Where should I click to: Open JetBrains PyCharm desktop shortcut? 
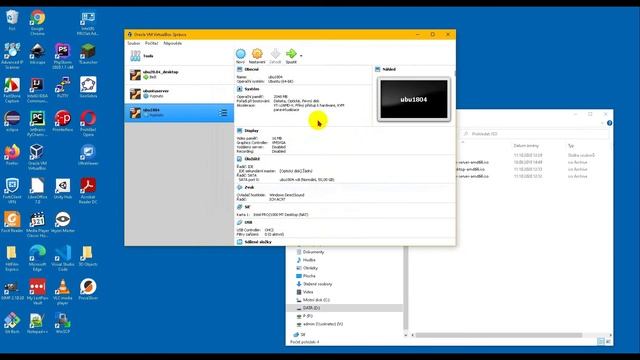(x=37, y=123)
